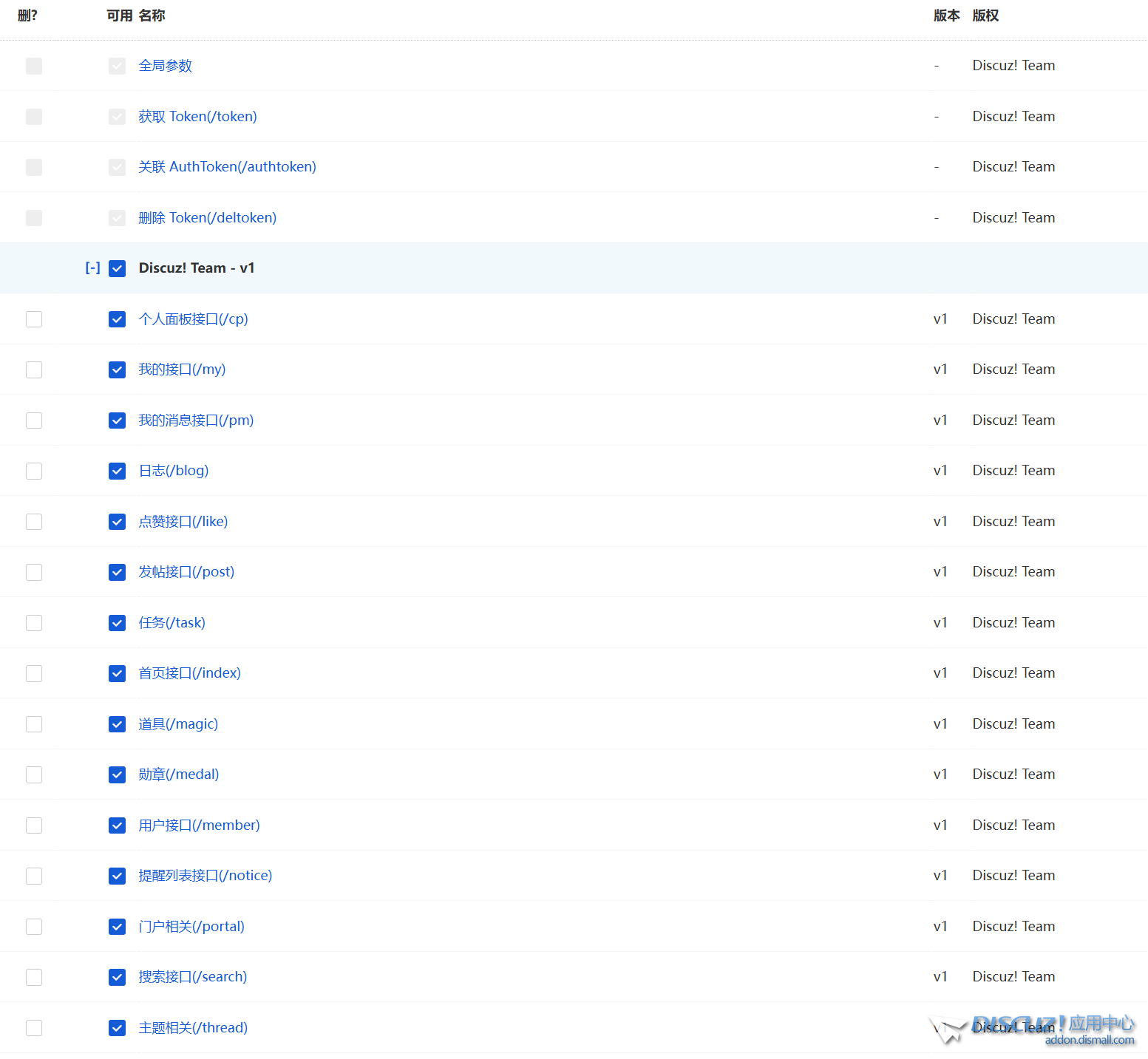This screenshot has height=1059, width=1148.
Task: Mark 首页接口(/index) row for deletion
Action: (34, 673)
